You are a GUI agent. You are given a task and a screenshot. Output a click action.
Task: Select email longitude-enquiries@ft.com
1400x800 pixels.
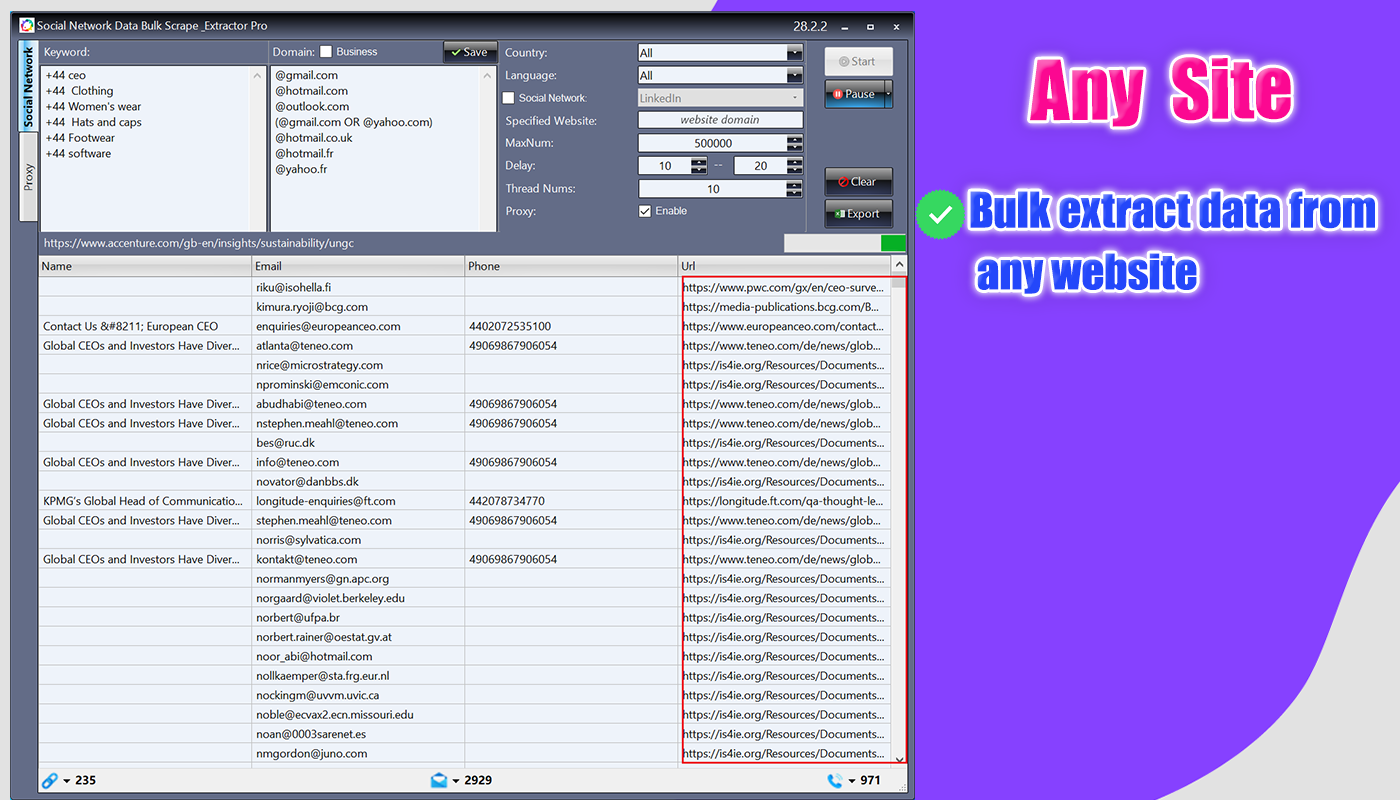(x=358, y=501)
